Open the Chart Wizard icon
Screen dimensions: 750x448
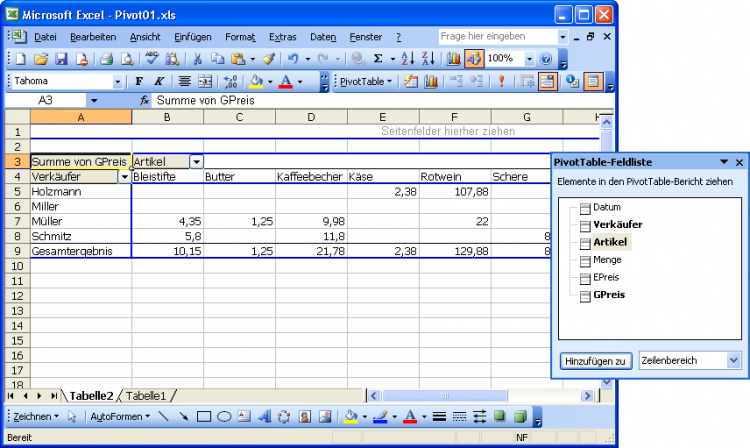(453, 59)
